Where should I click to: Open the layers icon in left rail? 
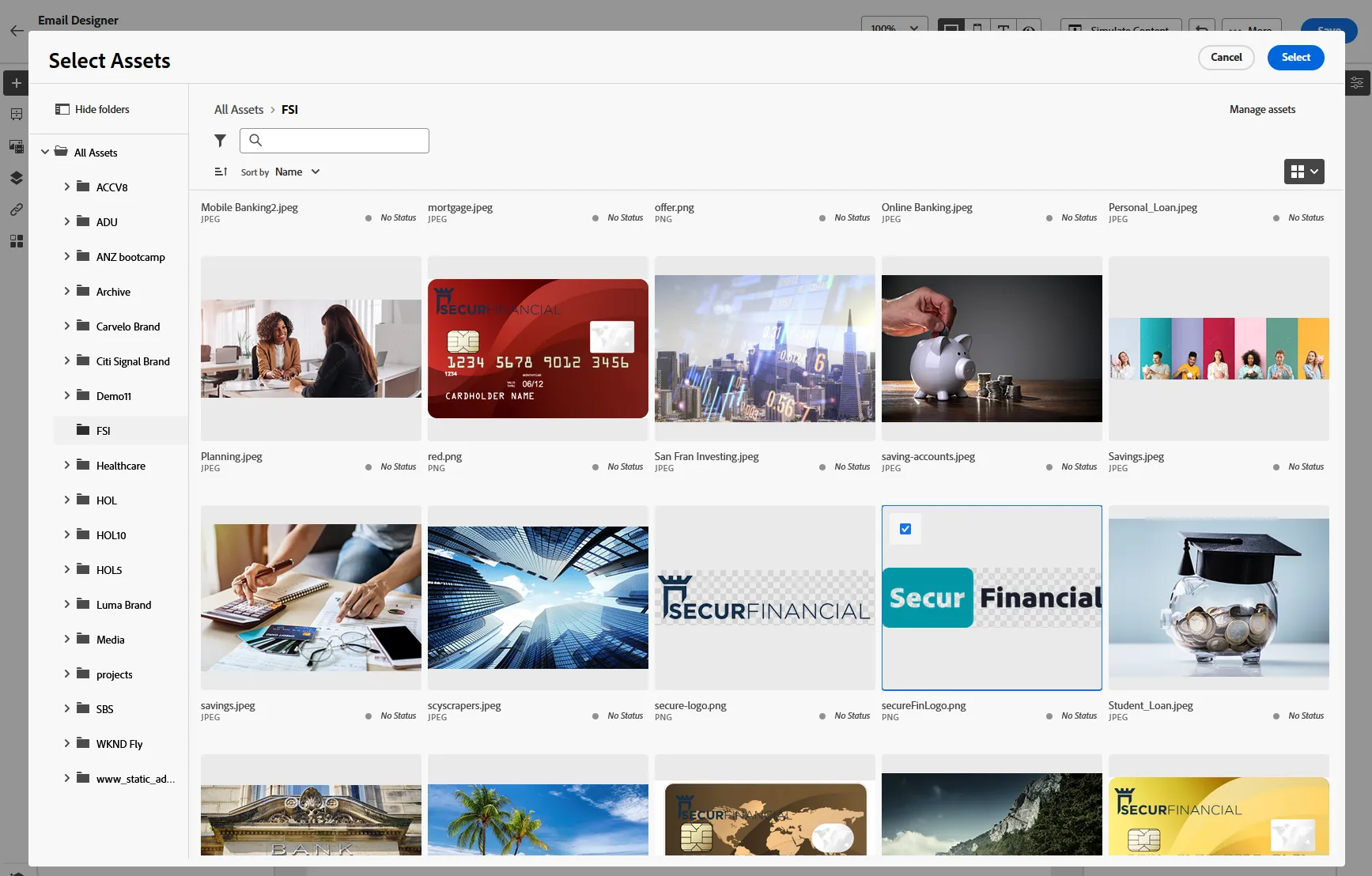[x=16, y=178]
